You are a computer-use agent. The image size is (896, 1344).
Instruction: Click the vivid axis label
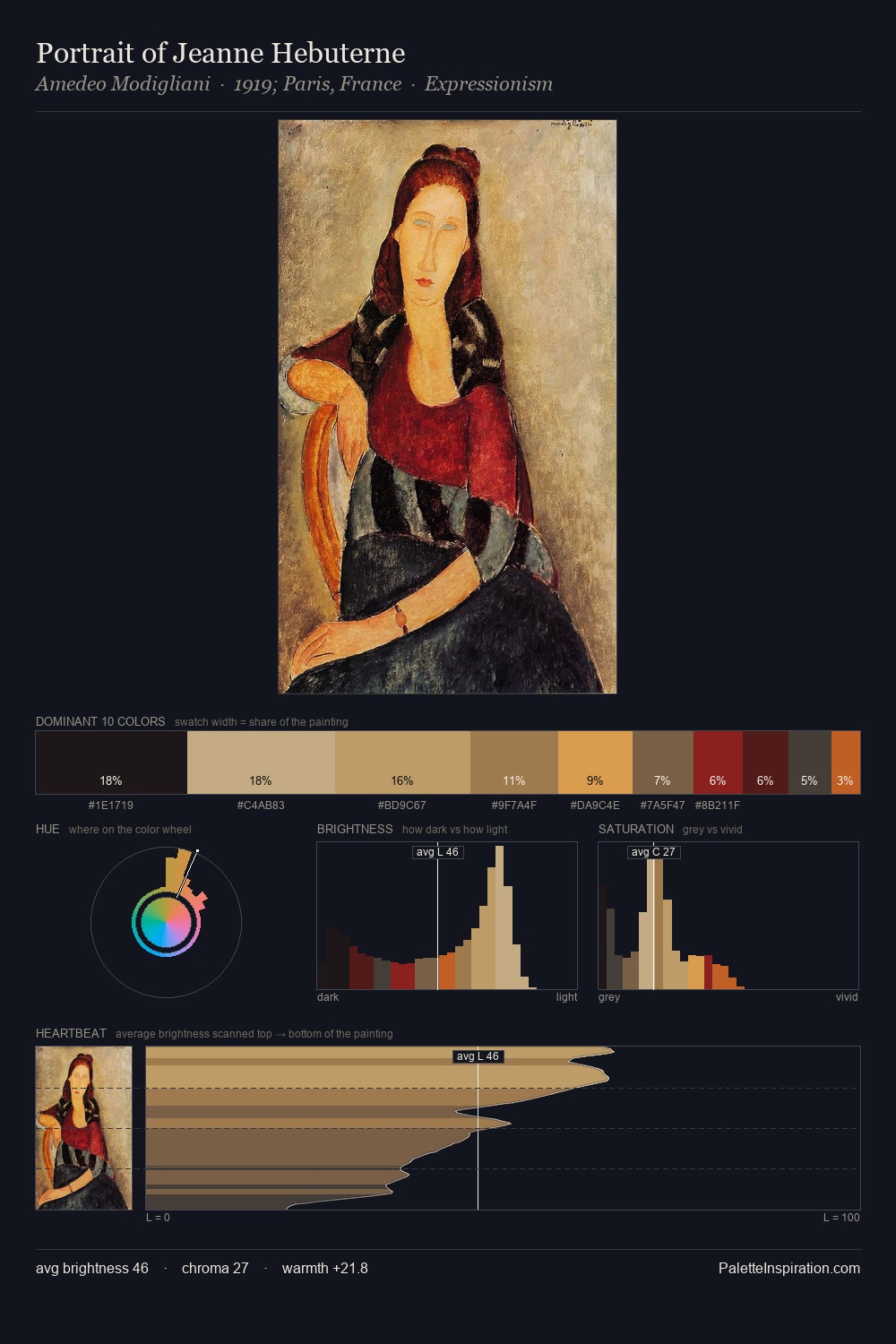click(847, 997)
